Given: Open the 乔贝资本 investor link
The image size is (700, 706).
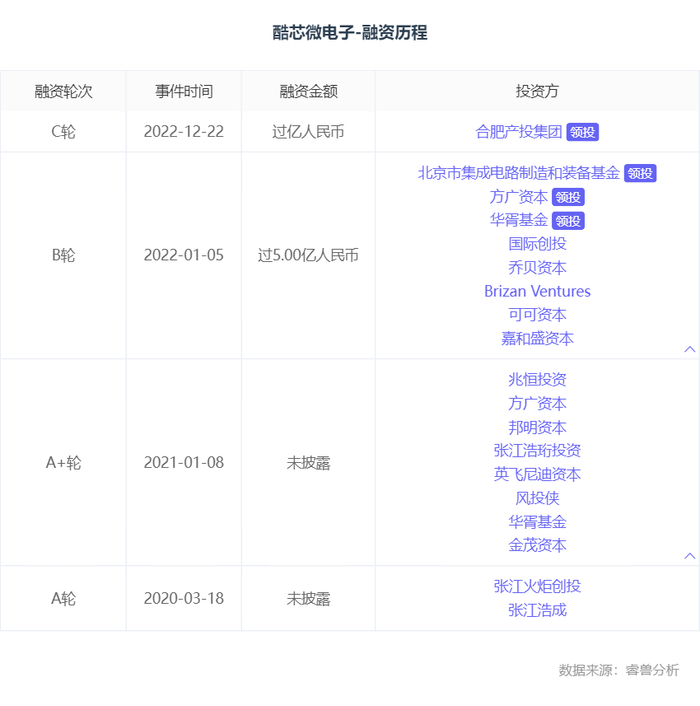Looking at the screenshot, I should tap(537, 267).
